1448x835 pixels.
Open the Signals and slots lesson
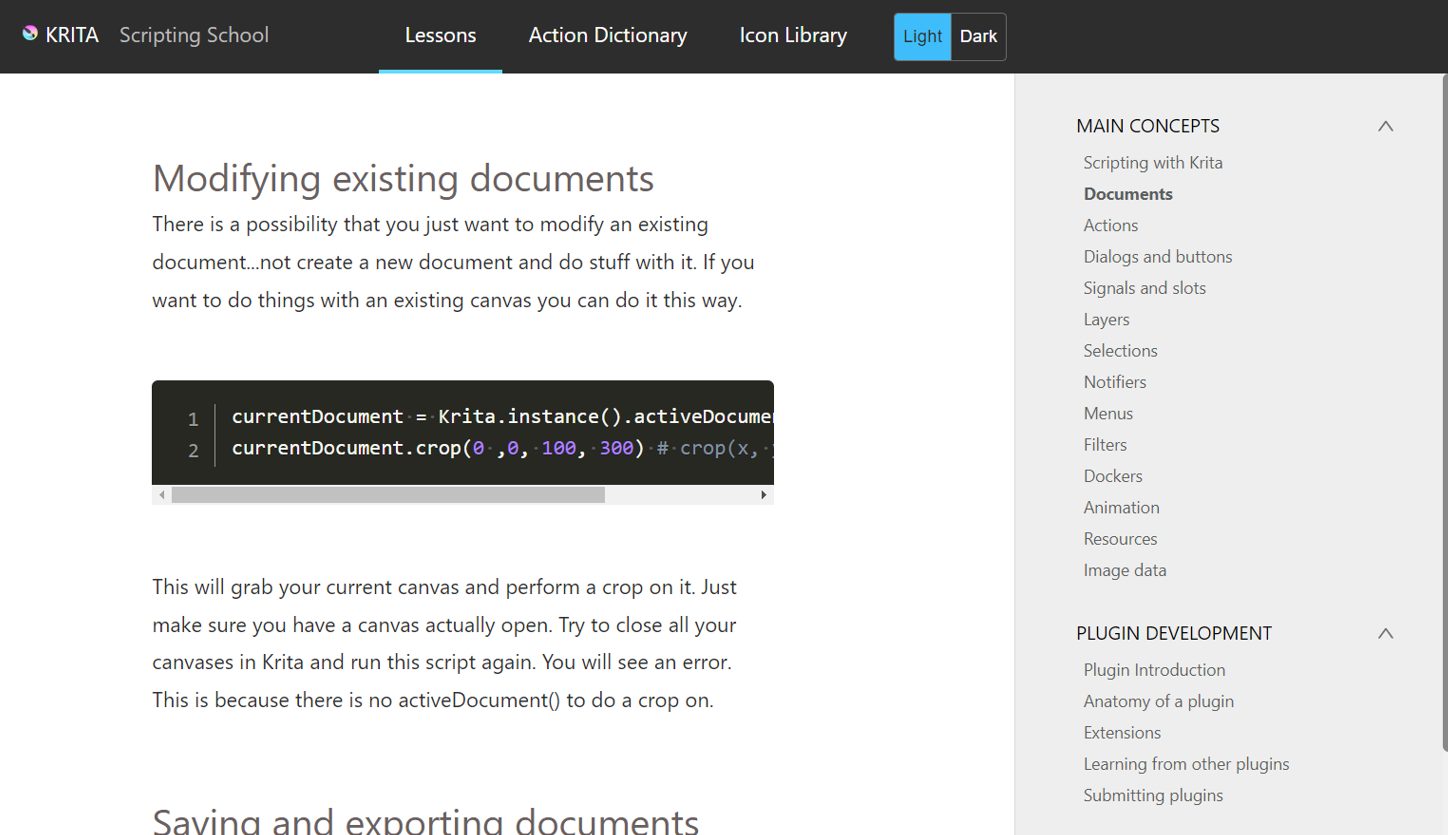[1144, 288]
